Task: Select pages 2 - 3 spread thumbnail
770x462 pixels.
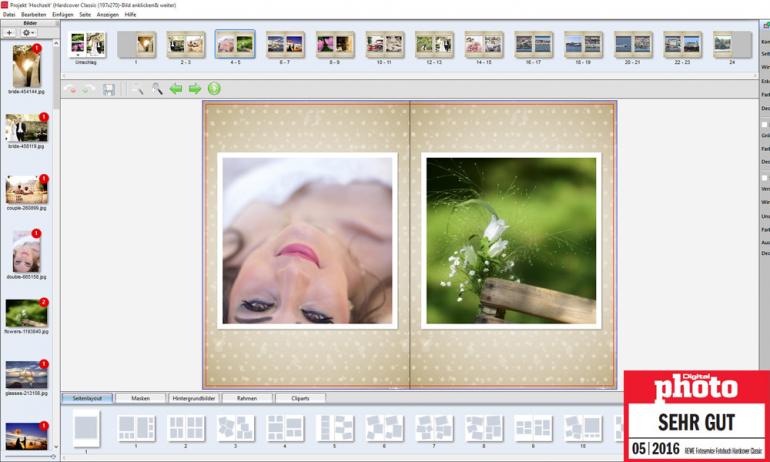Action: 186,45
